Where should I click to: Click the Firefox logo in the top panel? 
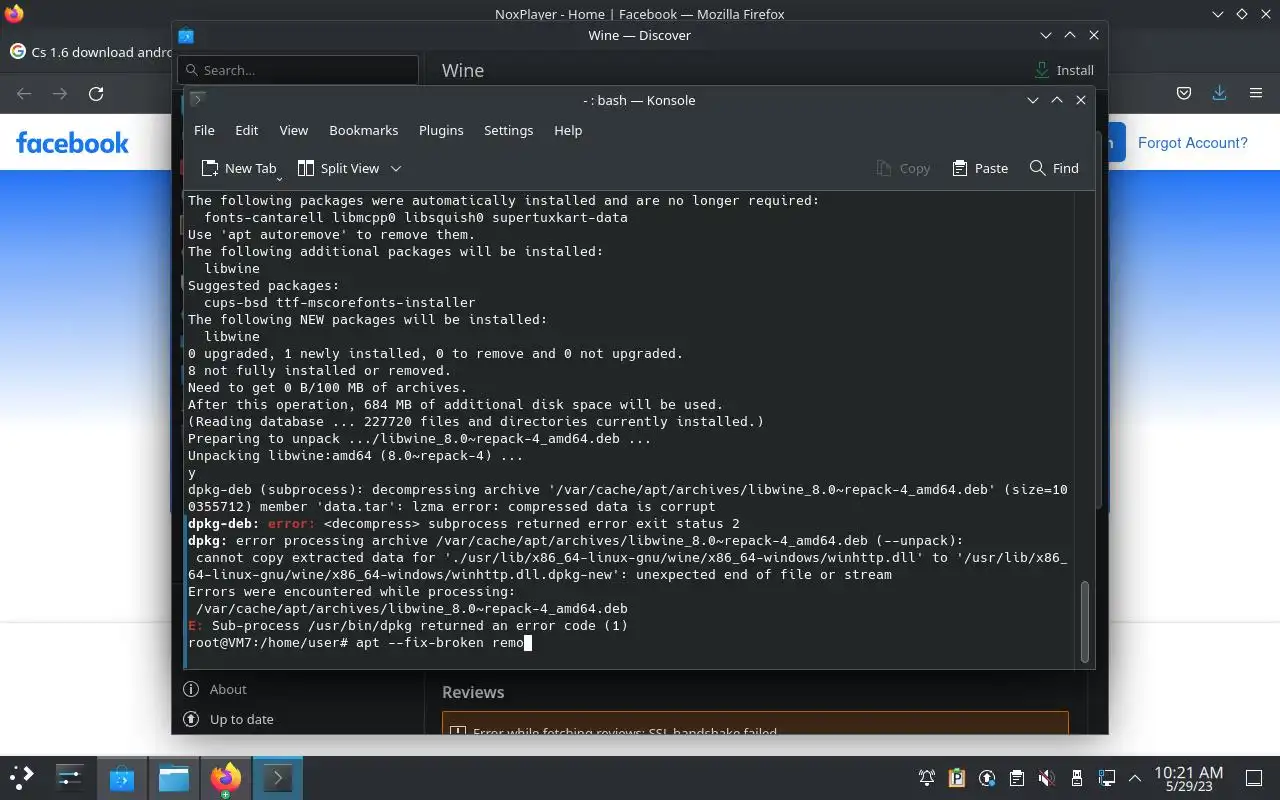pos(14,14)
